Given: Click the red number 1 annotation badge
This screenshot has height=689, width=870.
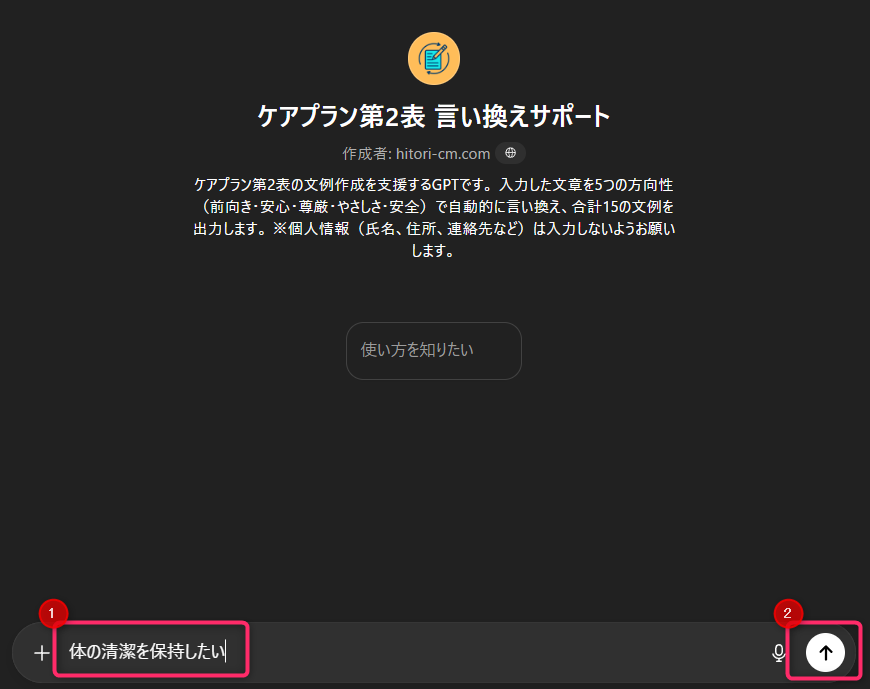Looking at the screenshot, I should pos(52,613).
